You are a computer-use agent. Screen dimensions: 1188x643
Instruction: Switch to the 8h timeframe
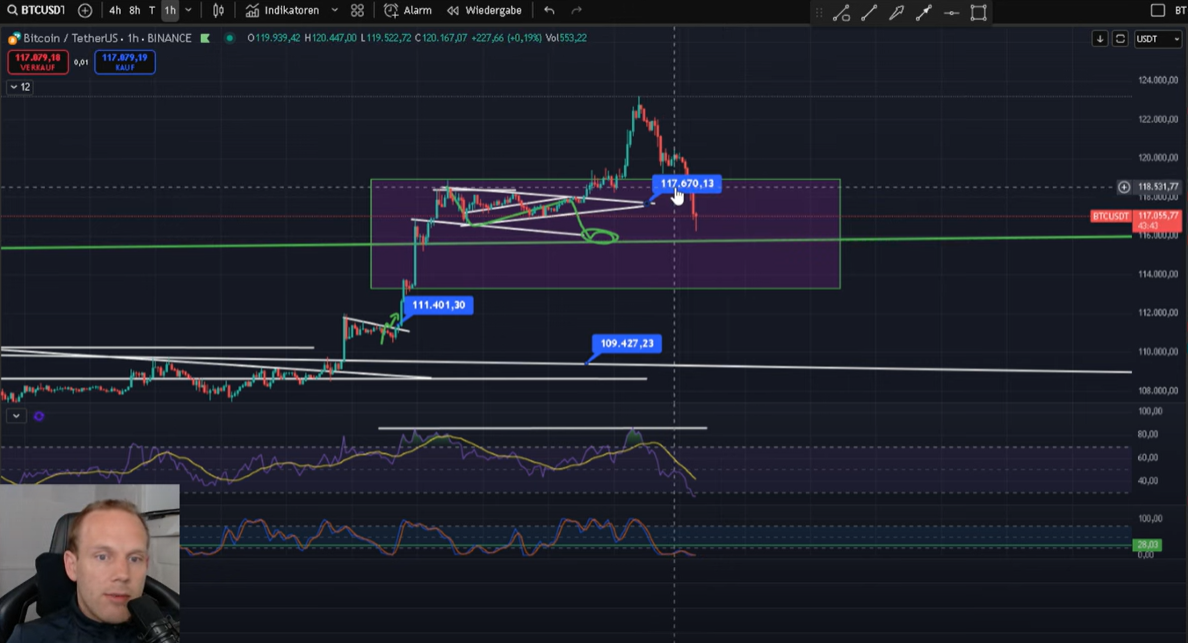[134, 11]
